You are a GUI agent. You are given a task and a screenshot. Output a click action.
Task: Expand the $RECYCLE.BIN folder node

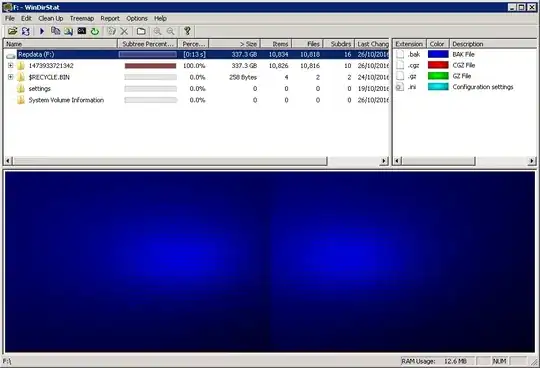coord(10,77)
